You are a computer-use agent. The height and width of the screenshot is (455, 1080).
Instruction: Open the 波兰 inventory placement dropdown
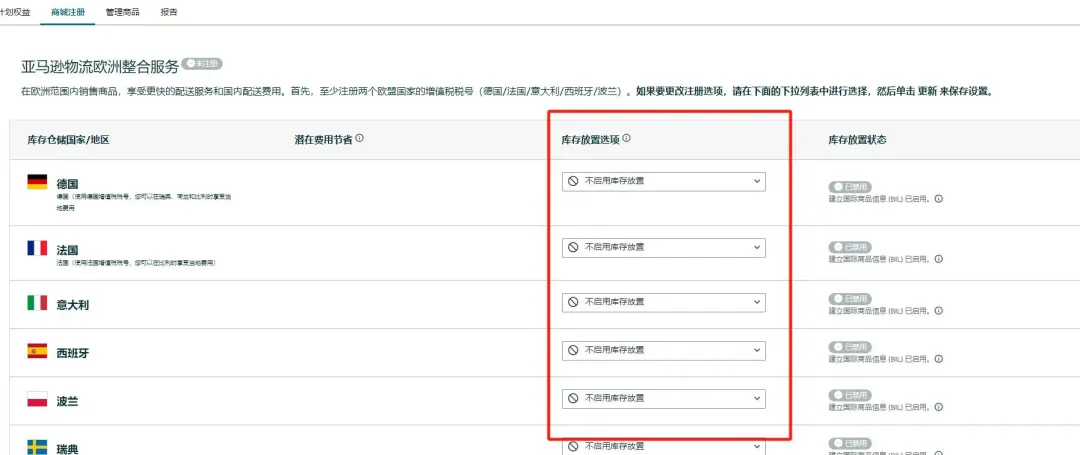click(663, 398)
